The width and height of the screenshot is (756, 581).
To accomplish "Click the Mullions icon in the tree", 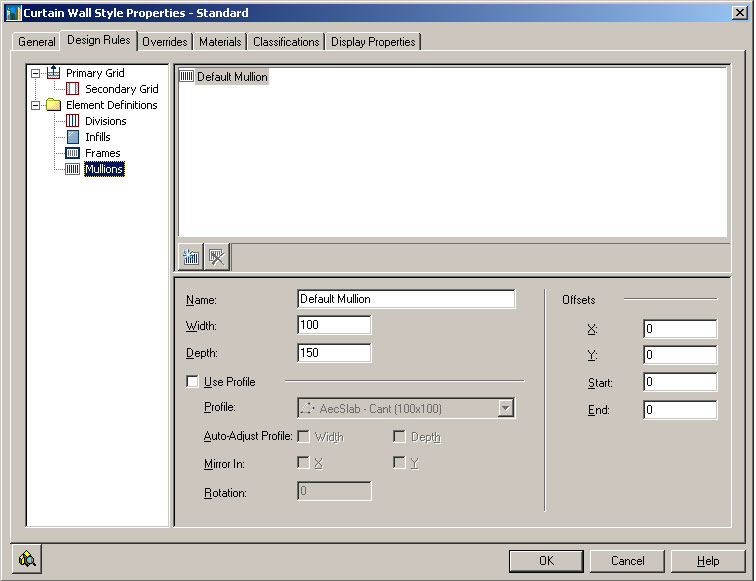I will pos(72,169).
